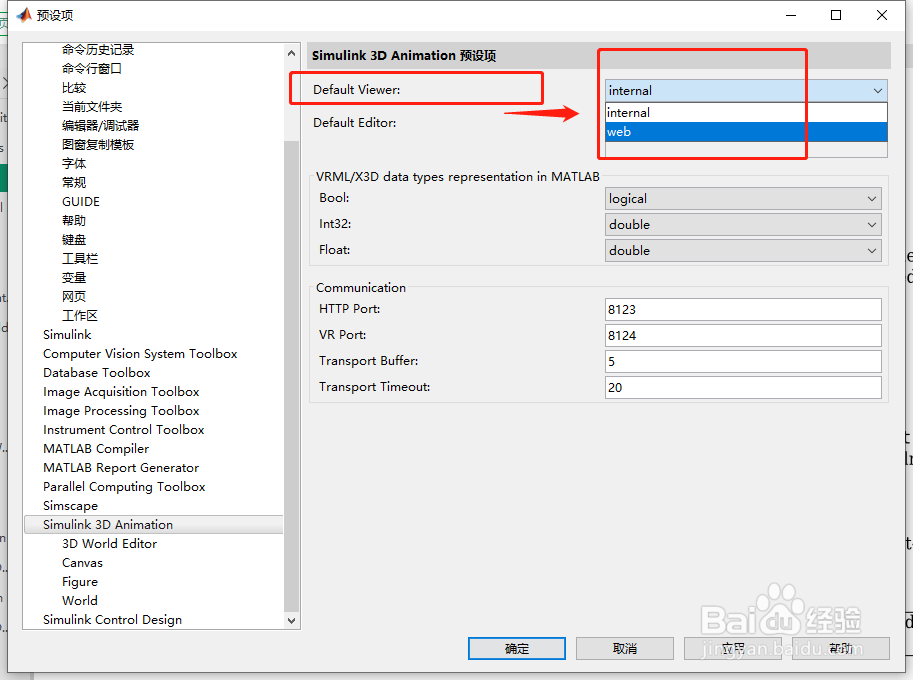Select 变量 preferences item
The width and height of the screenshot is (913, 680).
74,278
